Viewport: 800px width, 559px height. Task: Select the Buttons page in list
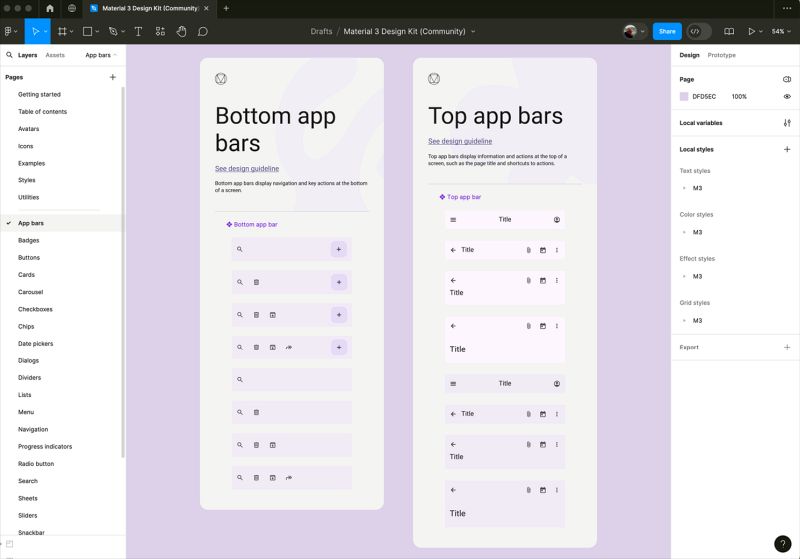click(29, 258)
